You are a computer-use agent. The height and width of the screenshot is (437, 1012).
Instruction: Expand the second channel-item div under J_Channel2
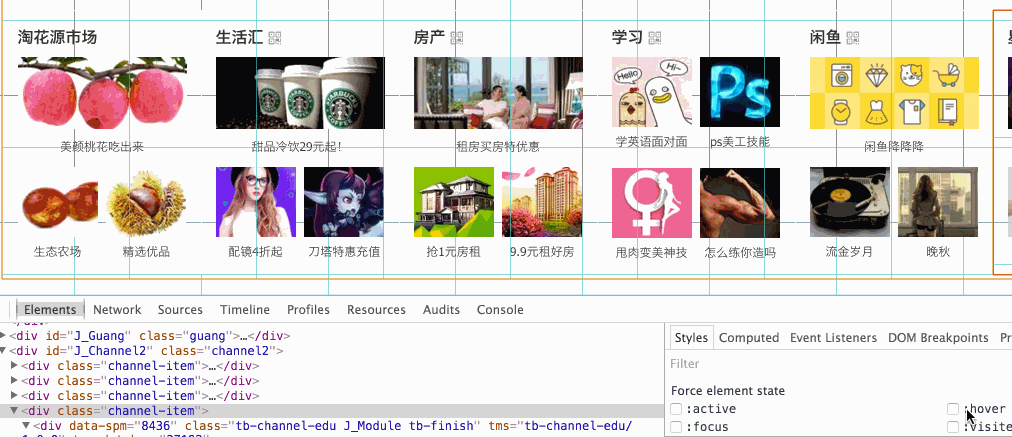coord(15,381)
